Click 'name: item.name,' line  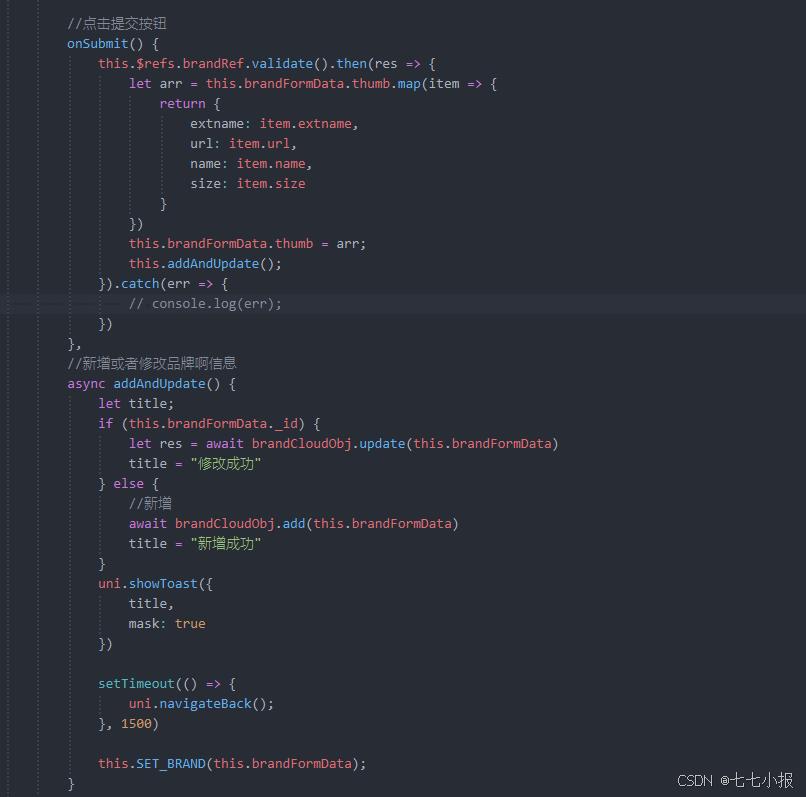pyautogui.click(x=251, y=164)
